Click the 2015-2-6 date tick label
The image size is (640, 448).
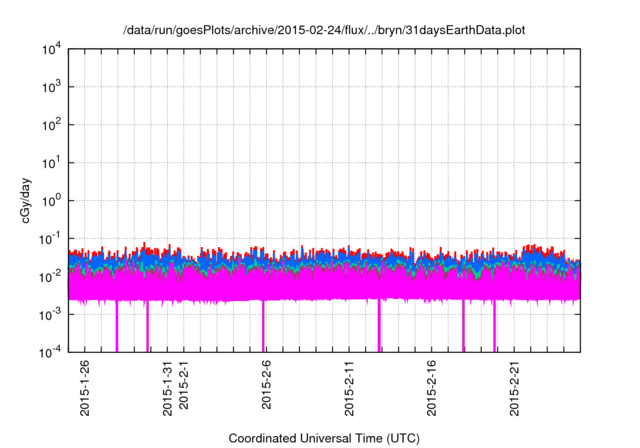266,385
